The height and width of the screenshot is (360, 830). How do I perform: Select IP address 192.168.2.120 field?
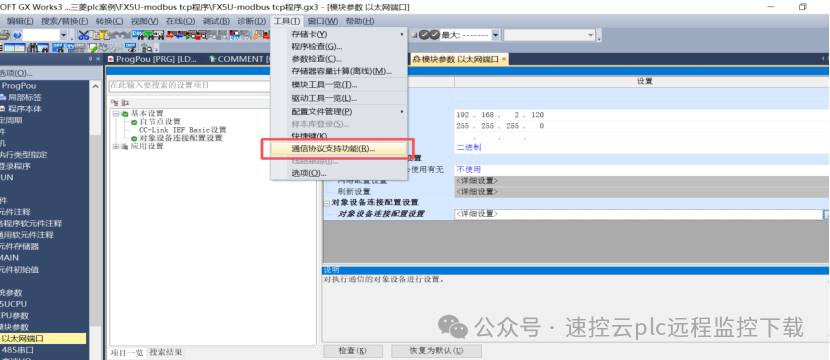pos(642,115)
